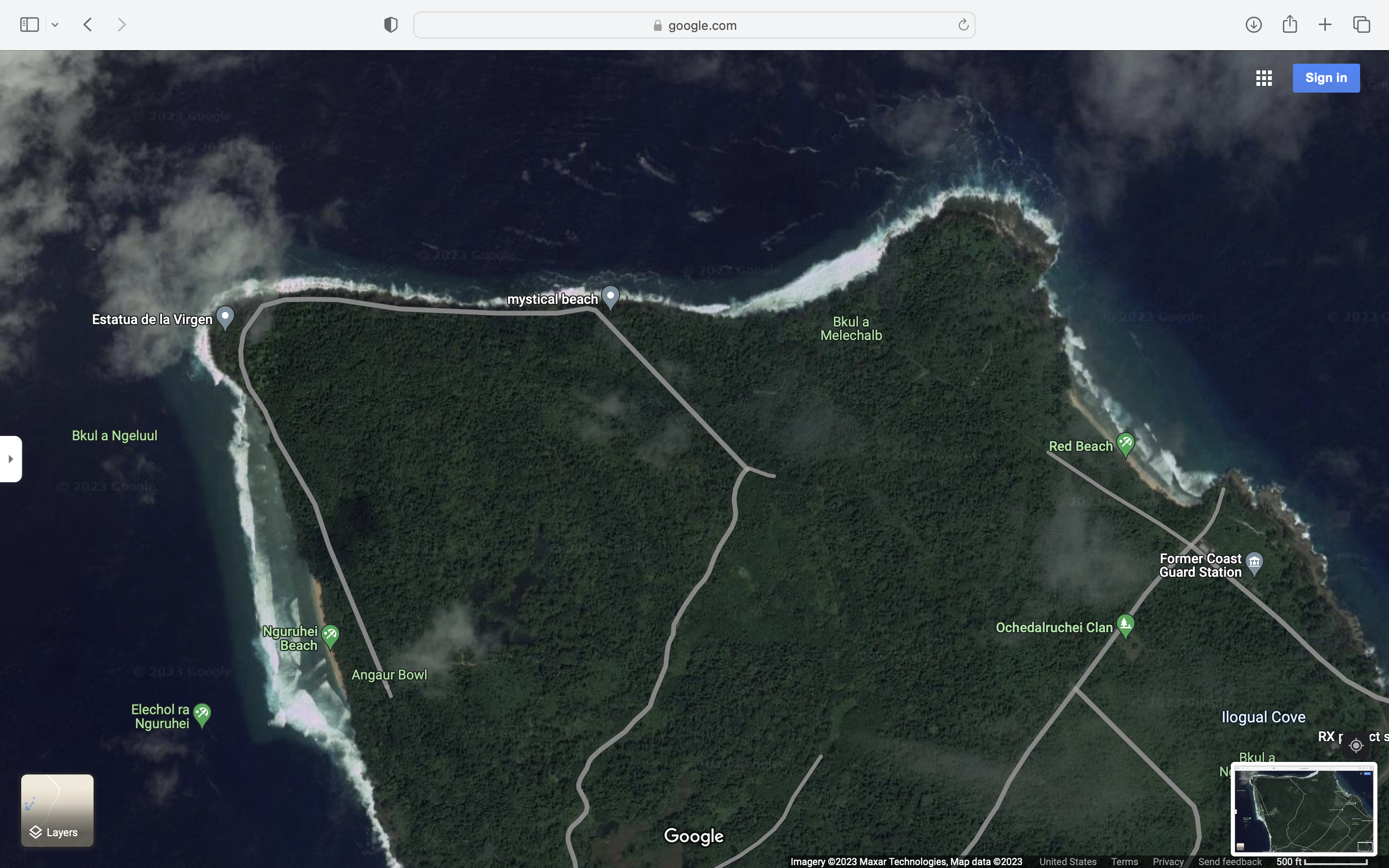Click the Estatua de la Virgen pin
This screenshot has height=868, width=1389.
(x=225, y=316)
